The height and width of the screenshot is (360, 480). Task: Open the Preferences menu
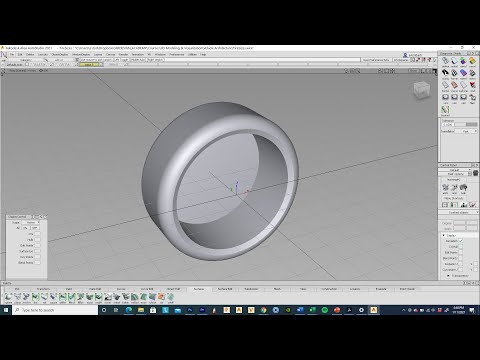(x=177, y=54)
